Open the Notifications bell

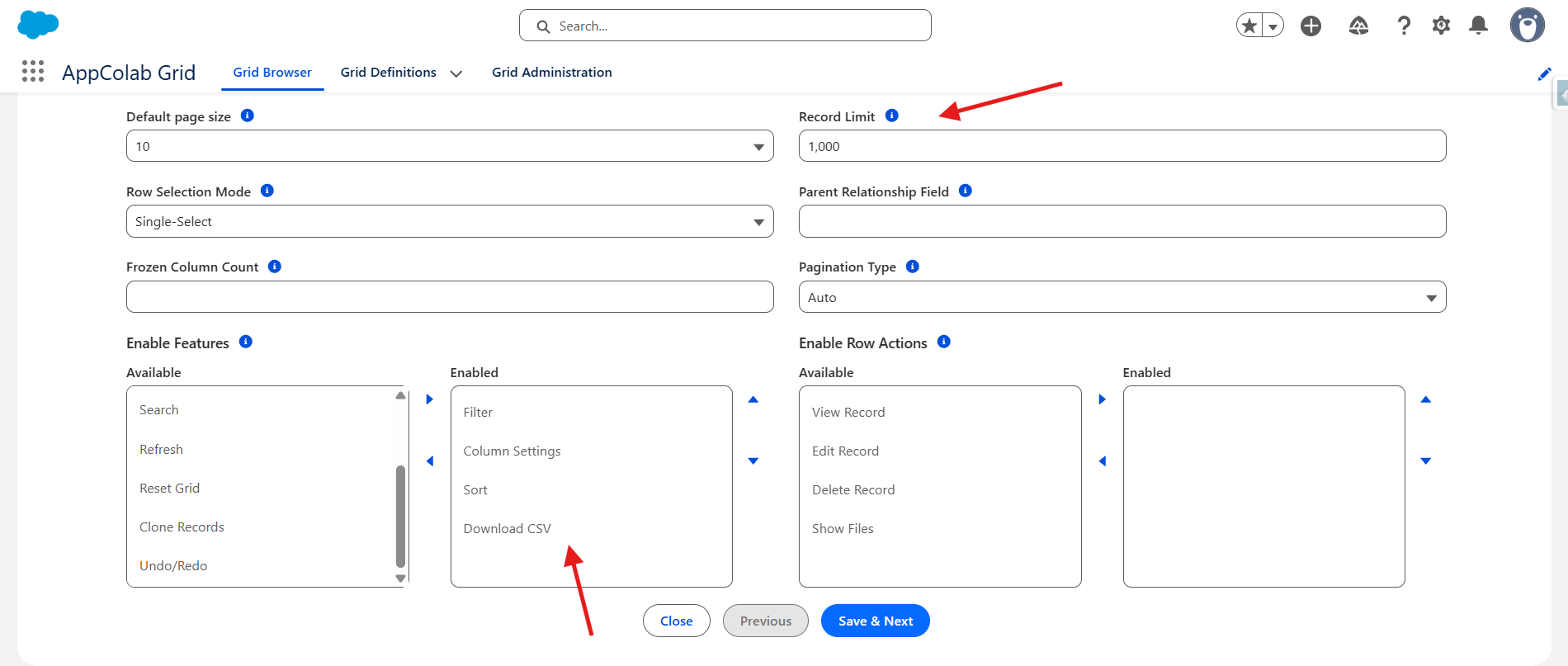pos(1478,26)
